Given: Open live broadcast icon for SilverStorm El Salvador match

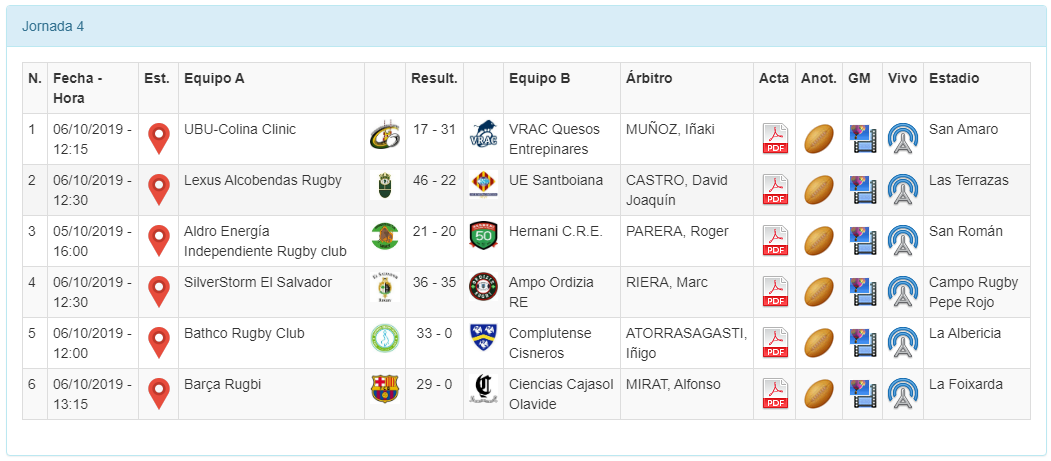Looking at the screenshot, I should (902, 291).
